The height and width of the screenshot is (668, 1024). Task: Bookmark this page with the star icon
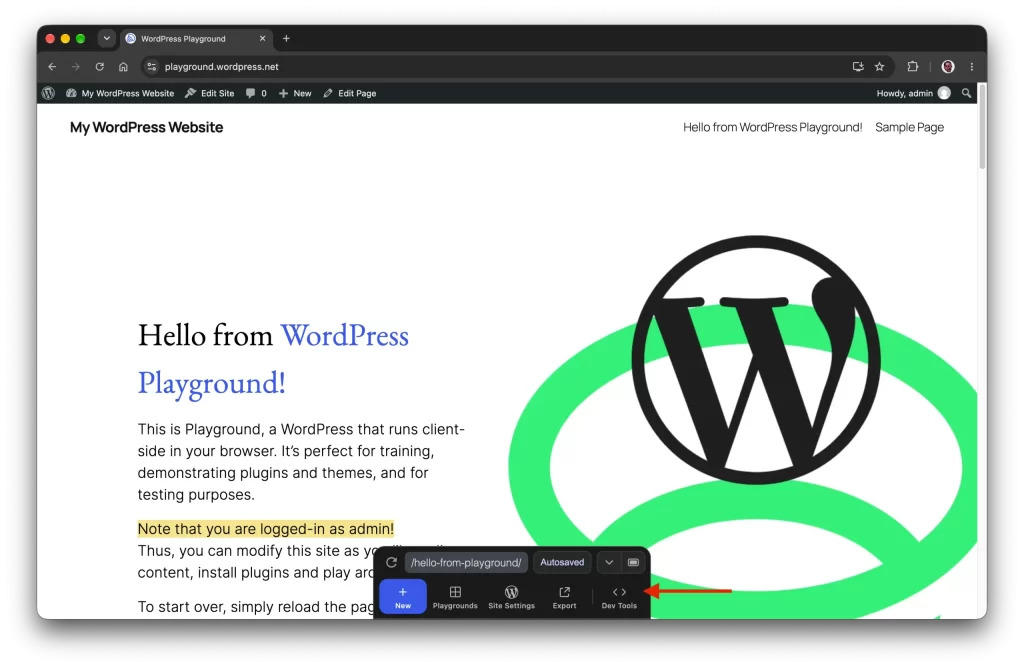pos(880,67)
